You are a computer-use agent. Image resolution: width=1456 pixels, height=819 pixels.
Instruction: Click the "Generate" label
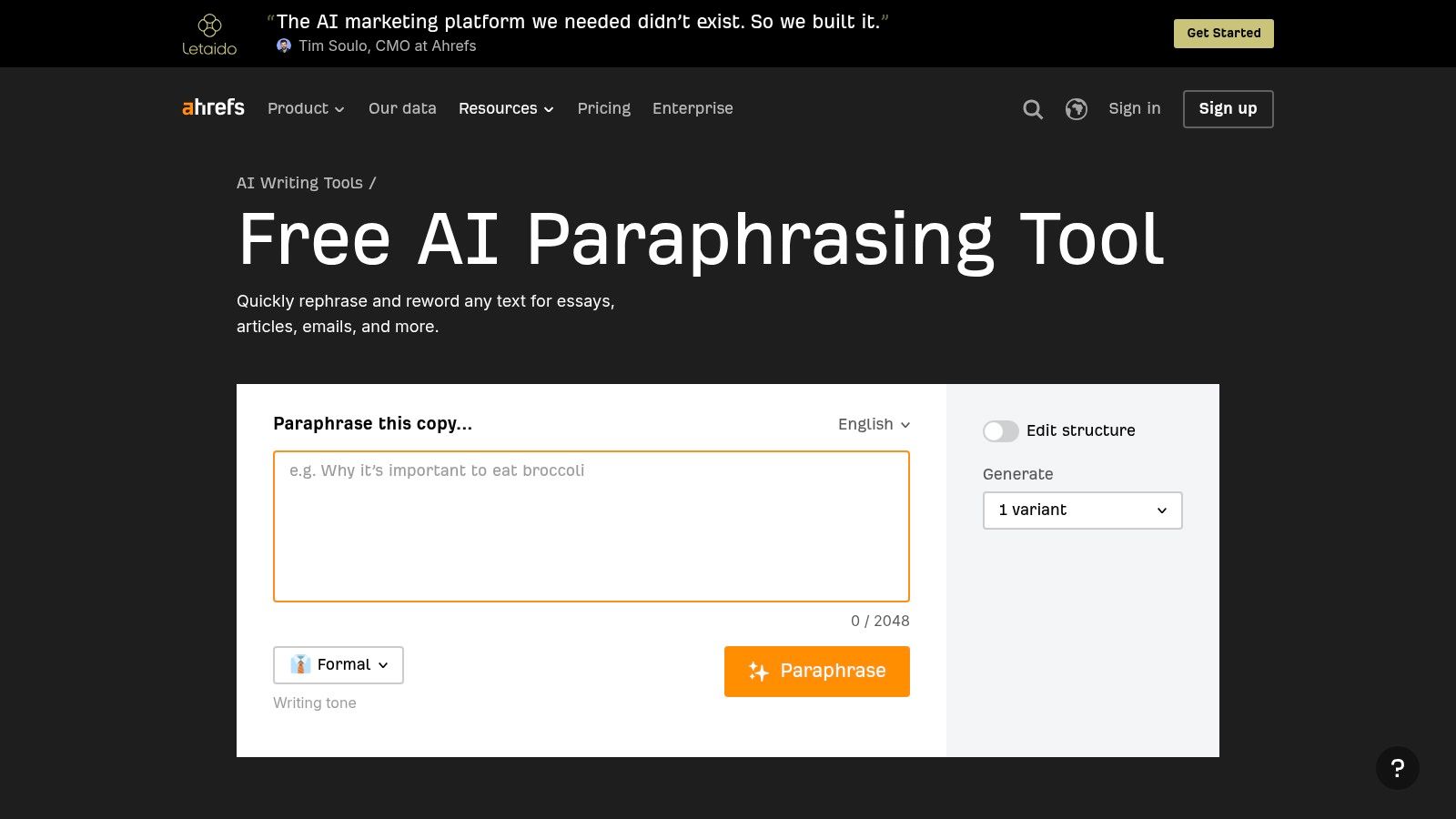click(1018, 474)
